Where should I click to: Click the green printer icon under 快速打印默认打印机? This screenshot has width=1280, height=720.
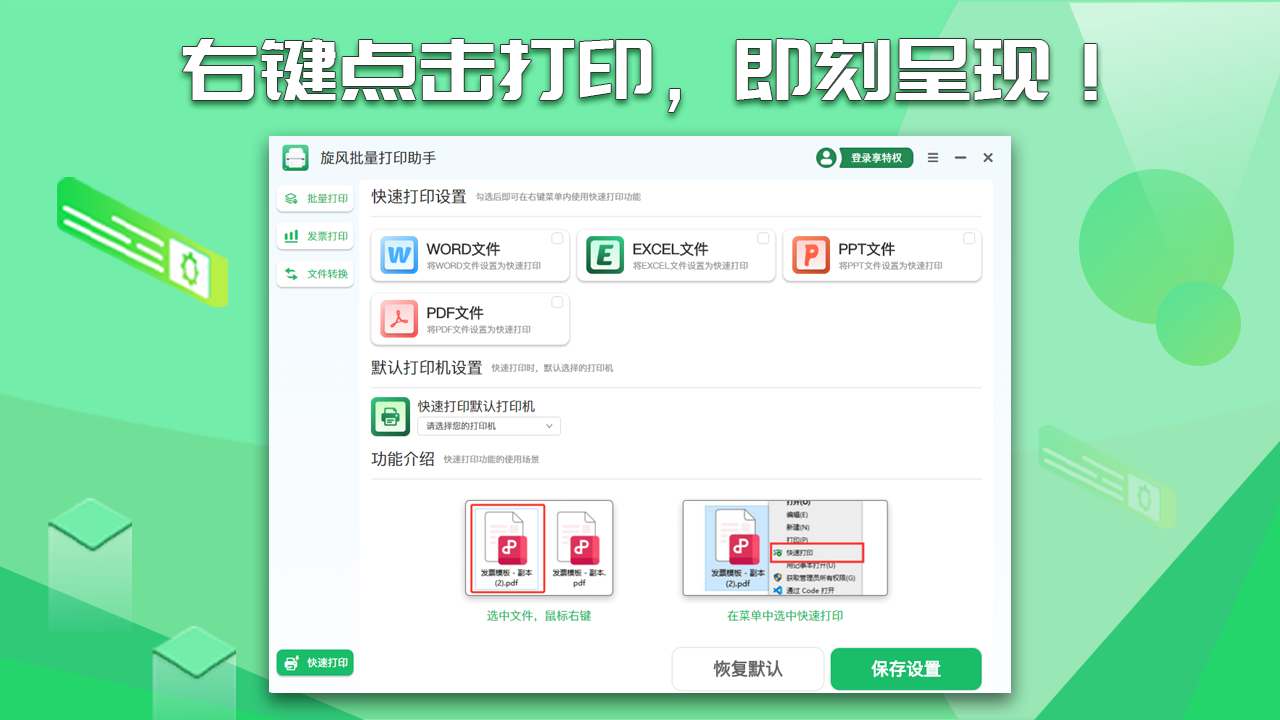(390, 415)
